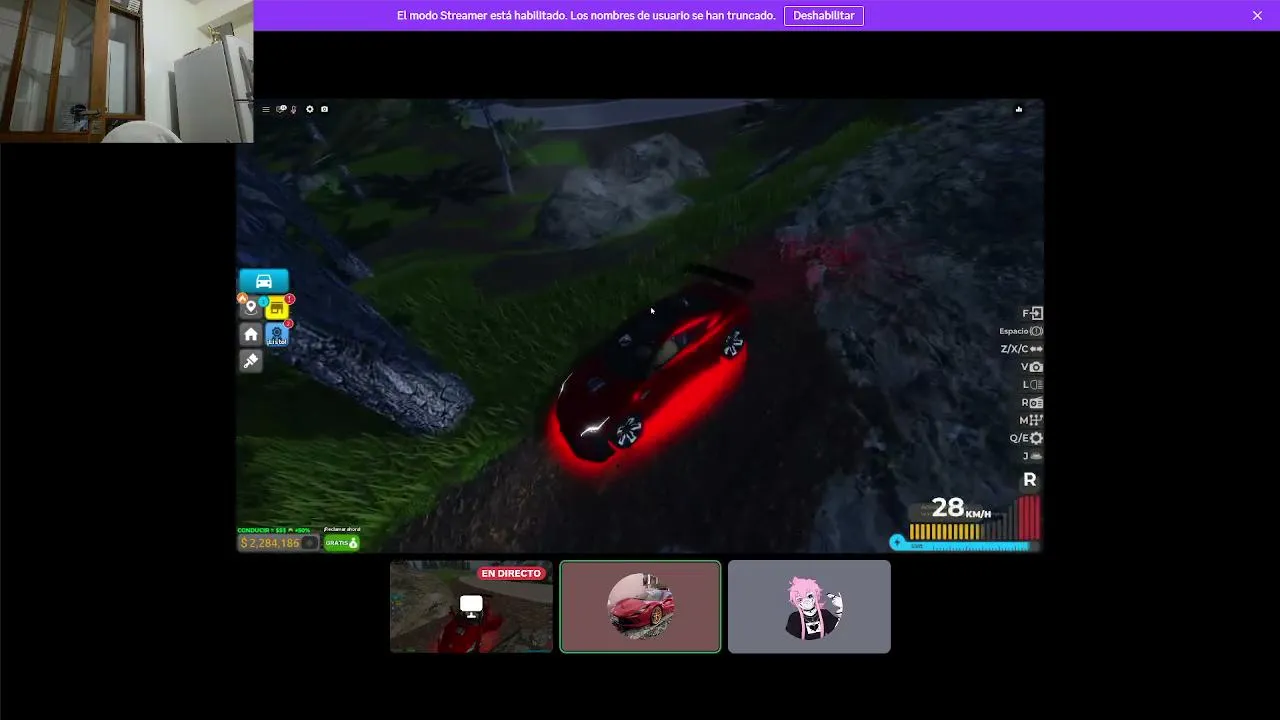Select the red car avatar participant tile

click(640, 606)
